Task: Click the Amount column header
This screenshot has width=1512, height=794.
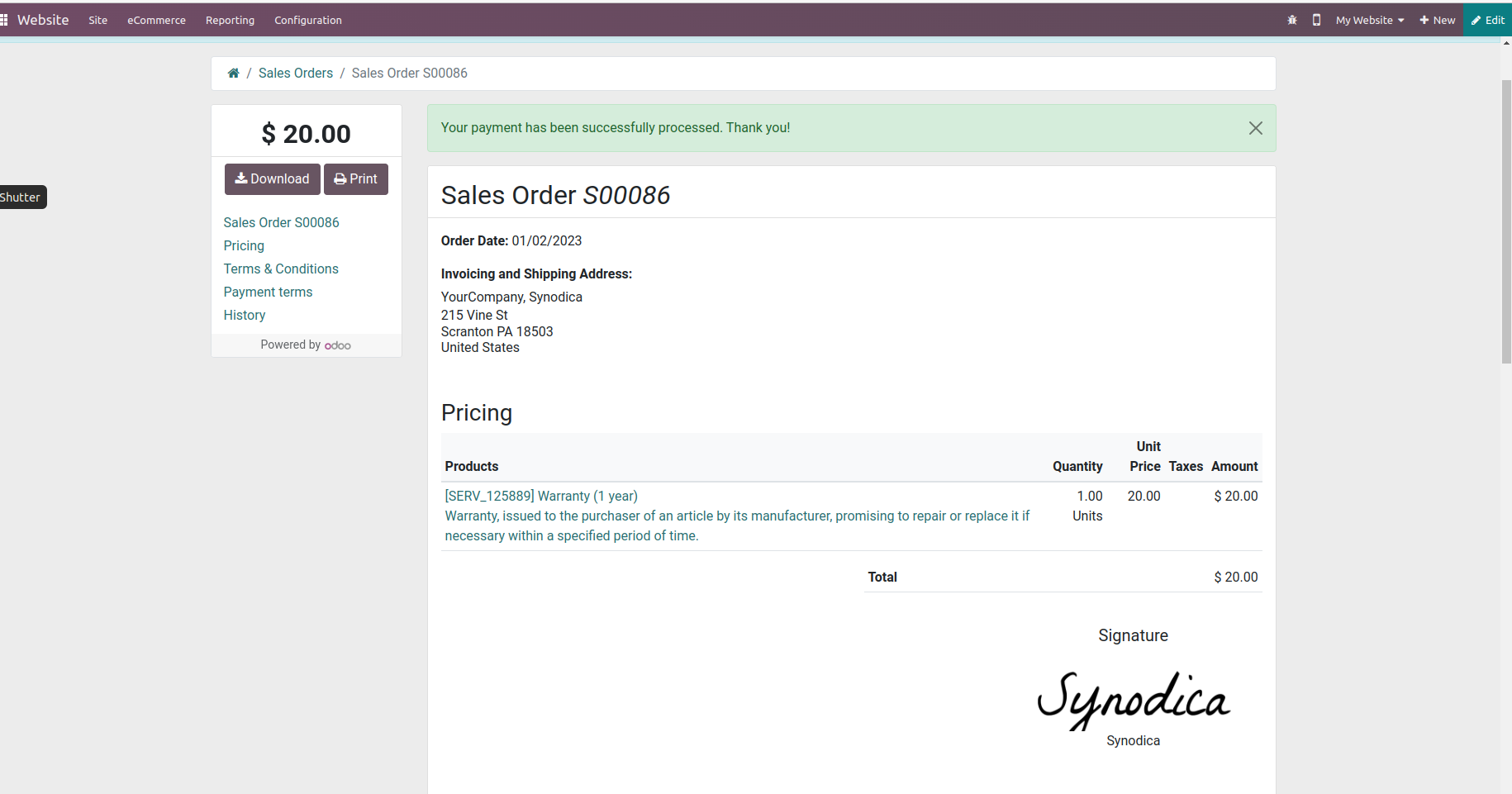Action: 1234,466
